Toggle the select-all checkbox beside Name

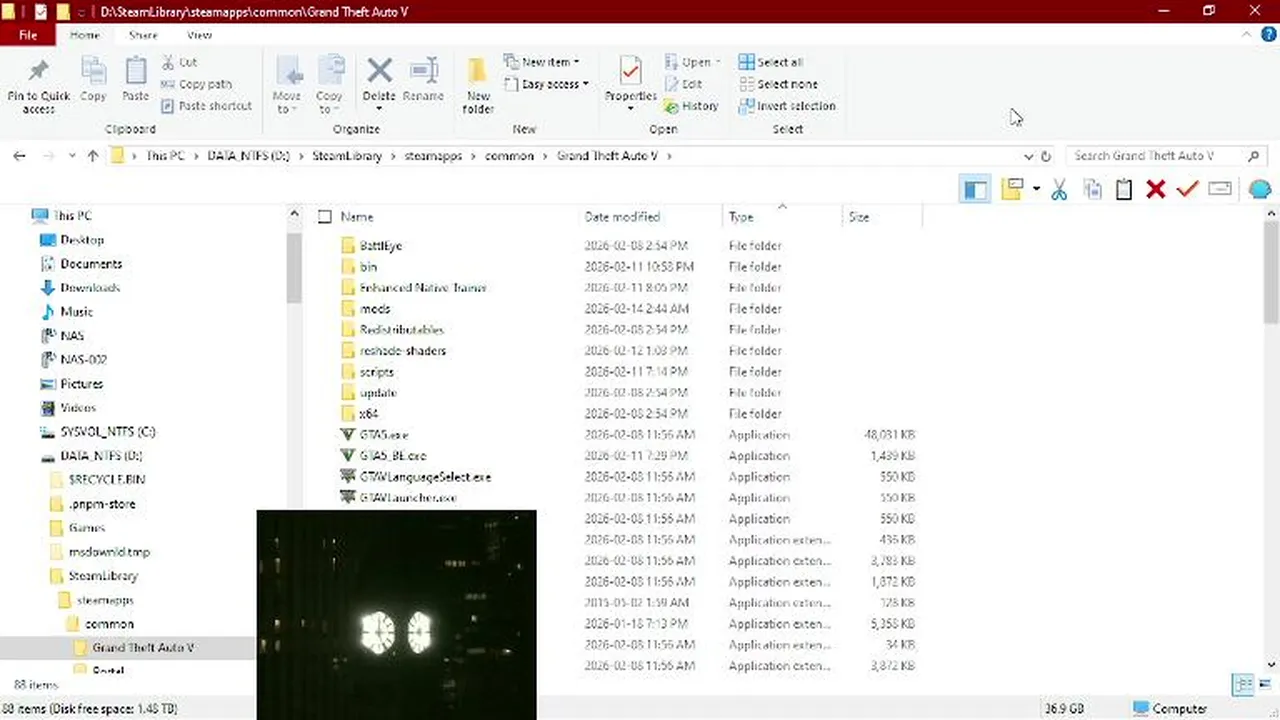pos(324,216)
